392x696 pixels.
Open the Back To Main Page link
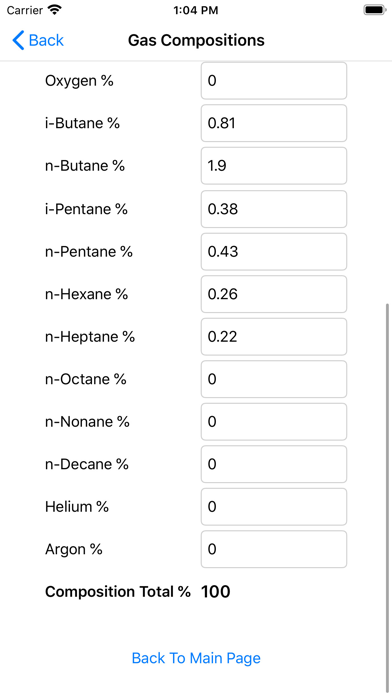(196, 658)
